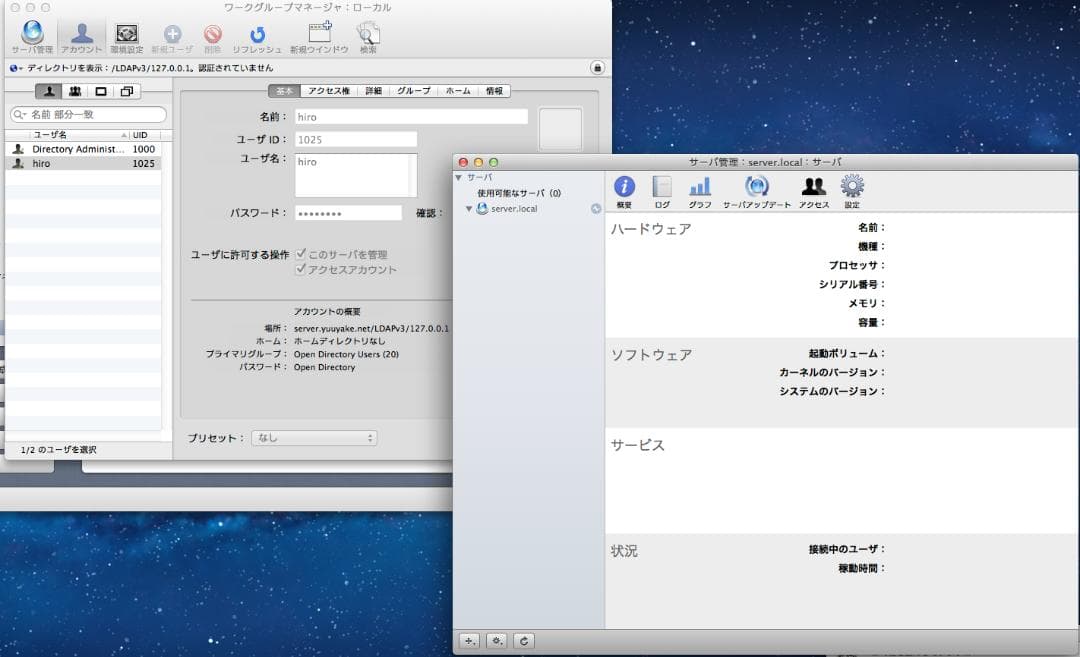This screenshot has height=657, width=1080.
Task: Click サーバアップデート in Server Admin toolbar
Action: click(757, 189)
